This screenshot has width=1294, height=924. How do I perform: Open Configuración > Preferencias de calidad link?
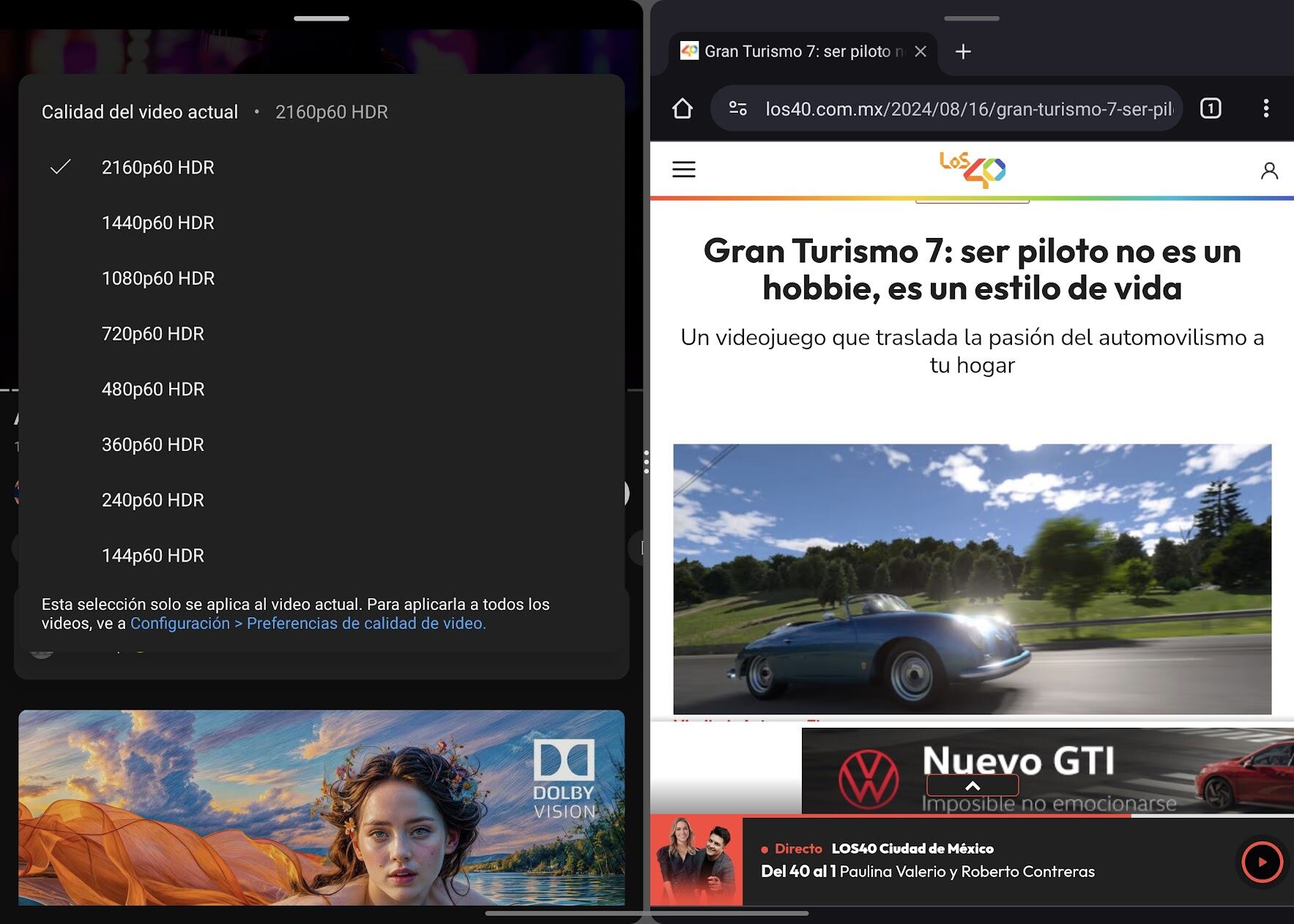tap(308, 624)
